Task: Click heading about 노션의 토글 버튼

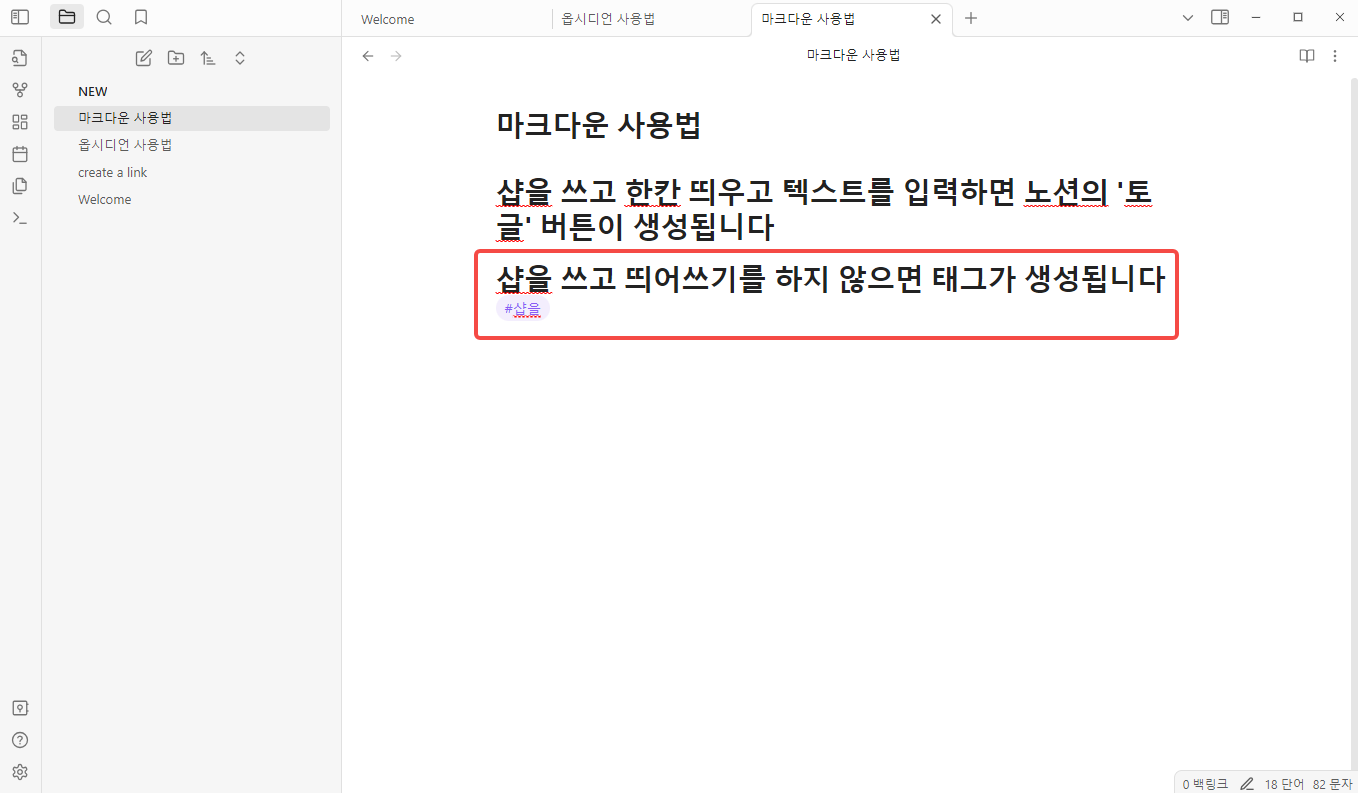Action: pyautogui.click(x=826, y=209)
